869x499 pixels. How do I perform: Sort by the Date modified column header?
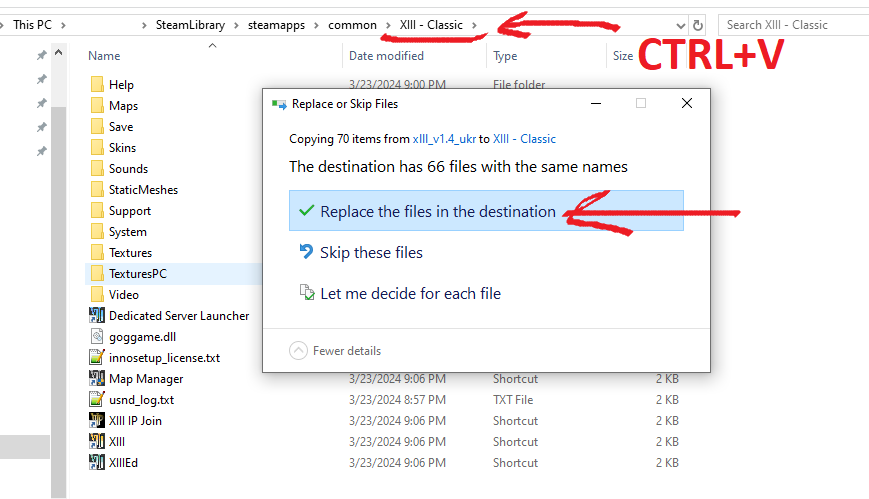click(x=386, y=56)
